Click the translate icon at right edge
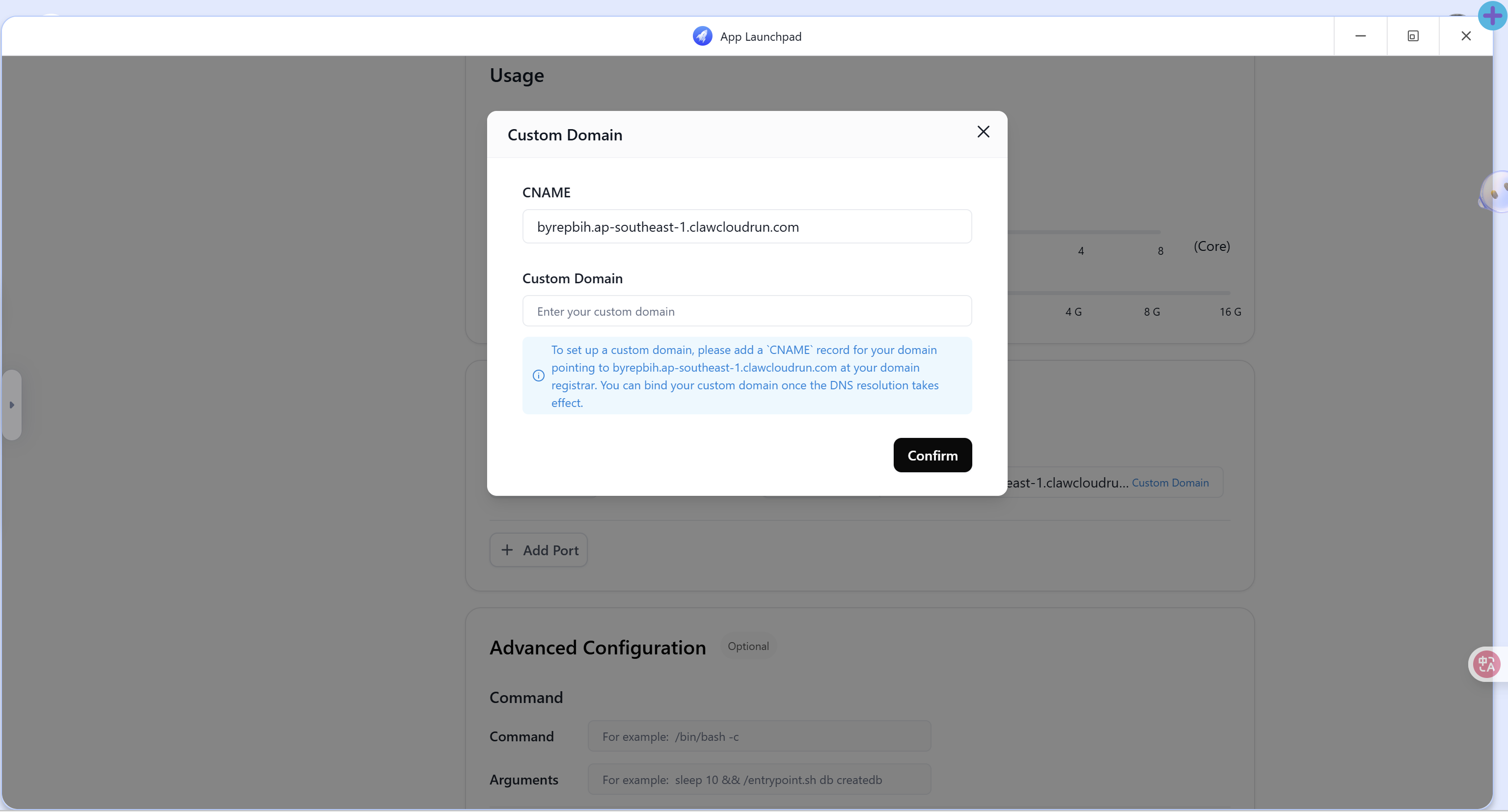Screen dimensions: 1508x812 (x=1486, y=664)
